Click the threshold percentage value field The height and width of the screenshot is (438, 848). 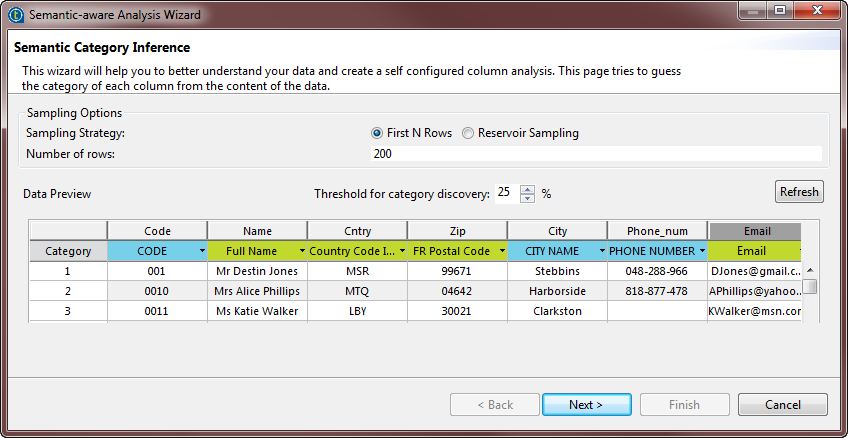pyautogui.click(x=506, y=193)
